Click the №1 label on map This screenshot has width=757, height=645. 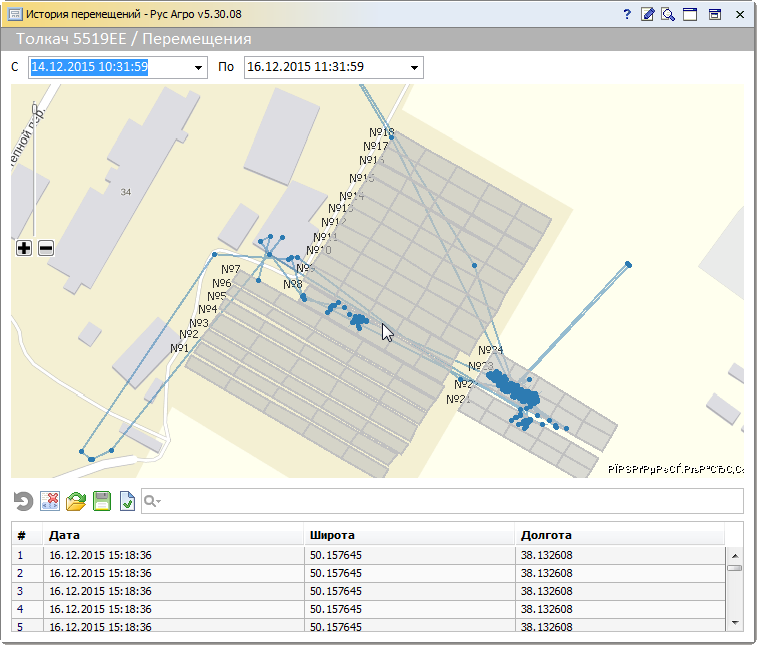pyautogui.click(x=179, y=348)
